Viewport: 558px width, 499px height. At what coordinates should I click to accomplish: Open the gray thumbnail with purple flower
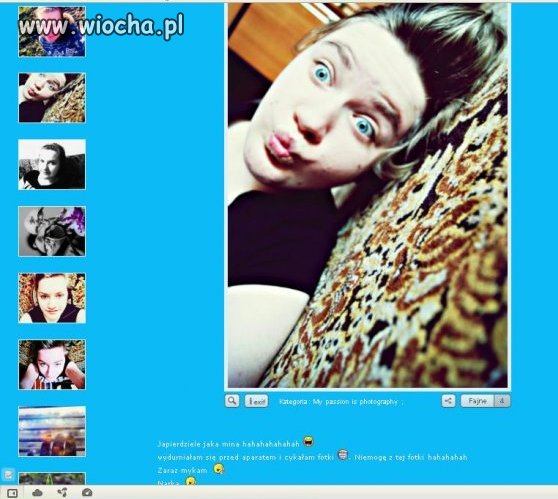coord(52,231)
